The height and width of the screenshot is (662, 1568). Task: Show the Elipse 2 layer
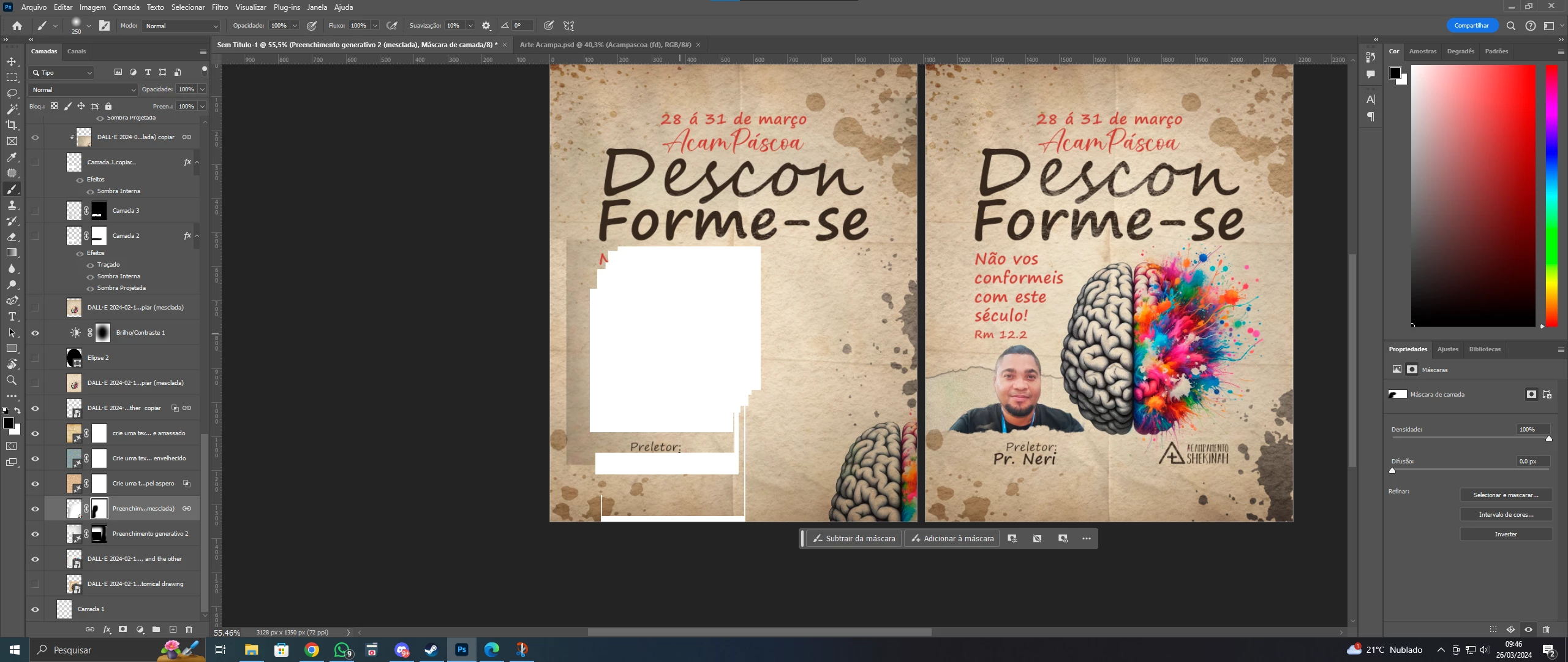(x=35, y=358)
